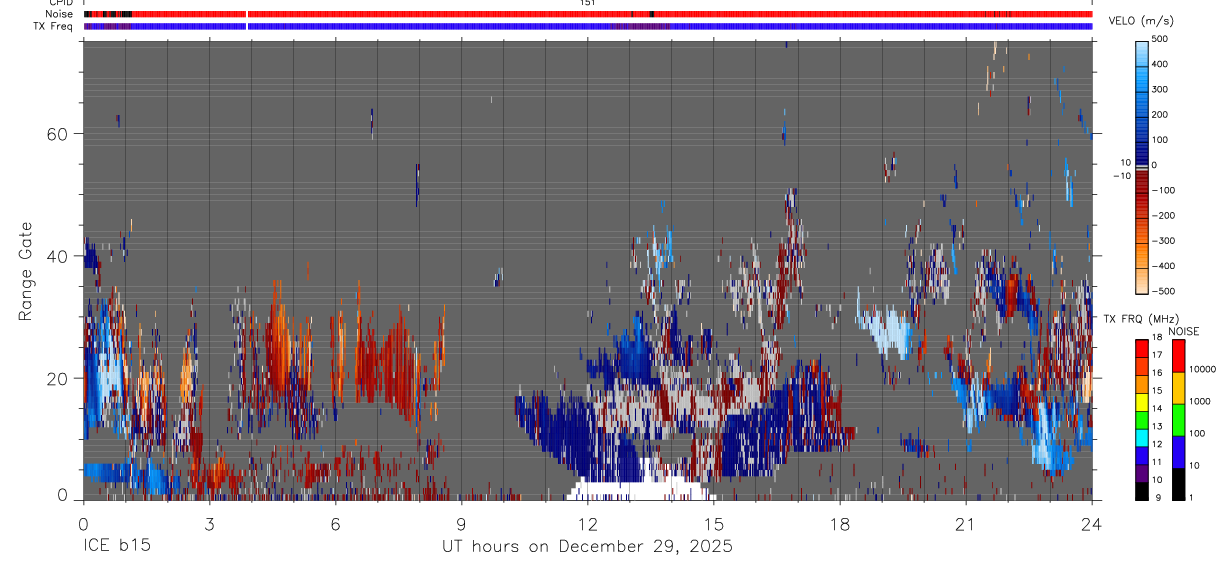Click the '-10' threshold label beside VELO bar
1228x567 pixels.
(1122, 176)
